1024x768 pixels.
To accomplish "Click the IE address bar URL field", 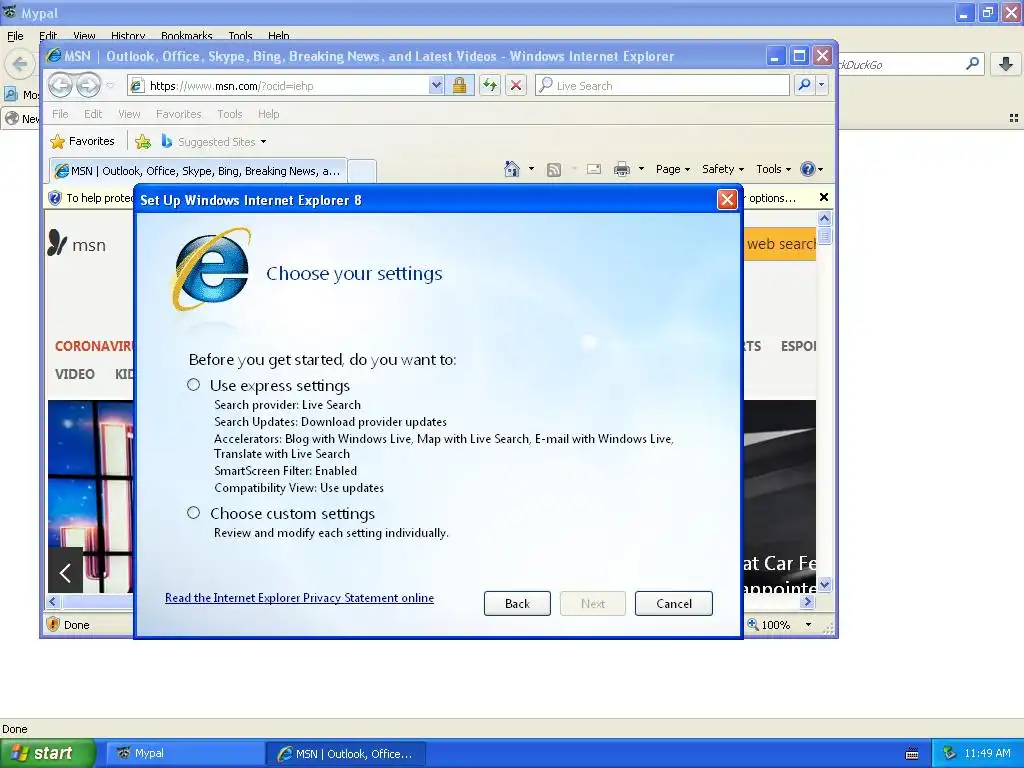I will [x=287, y=86].
